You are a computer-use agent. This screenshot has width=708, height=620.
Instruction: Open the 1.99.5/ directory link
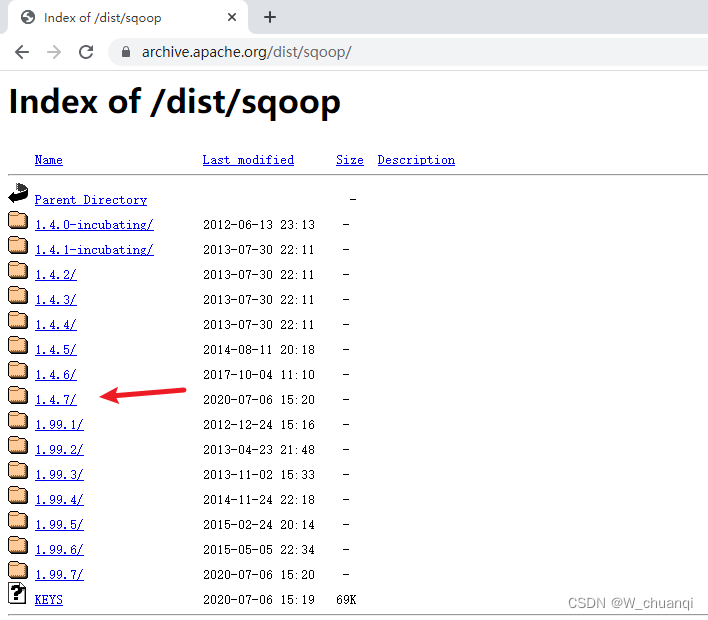coord(59,525)
